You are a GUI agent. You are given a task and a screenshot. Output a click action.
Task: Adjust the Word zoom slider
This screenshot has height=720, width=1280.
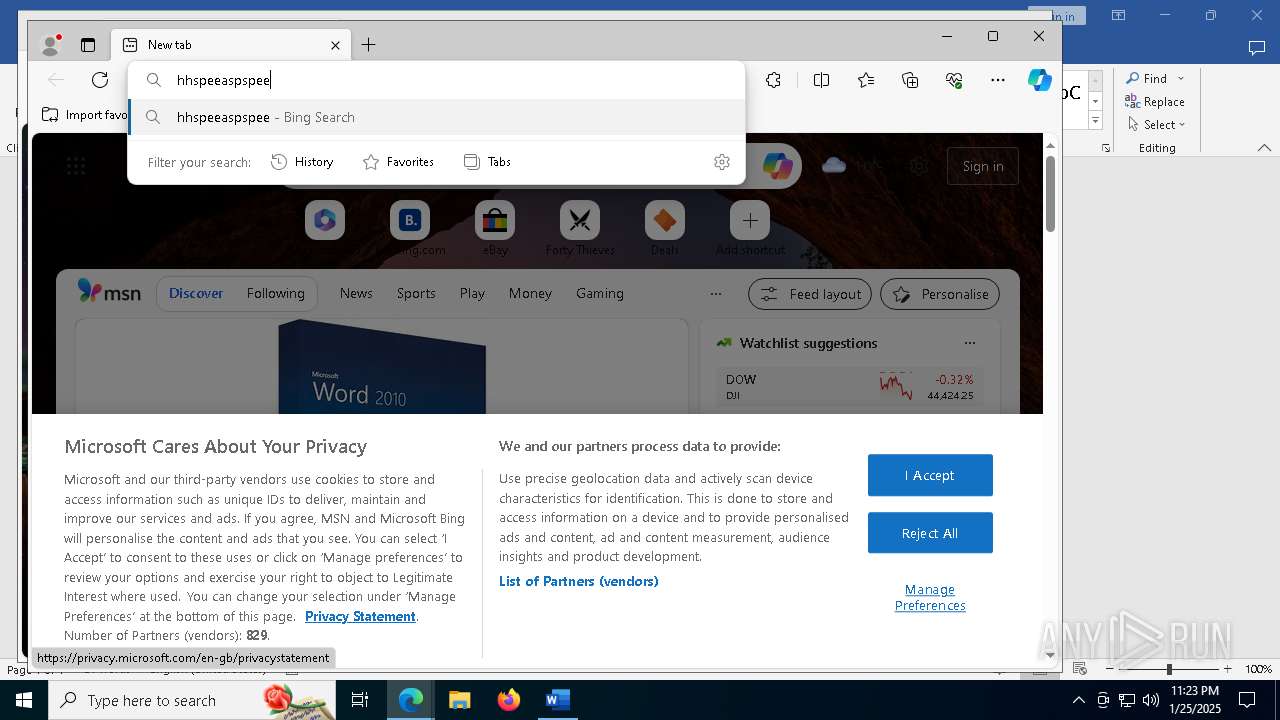(x=1168, y=669)
